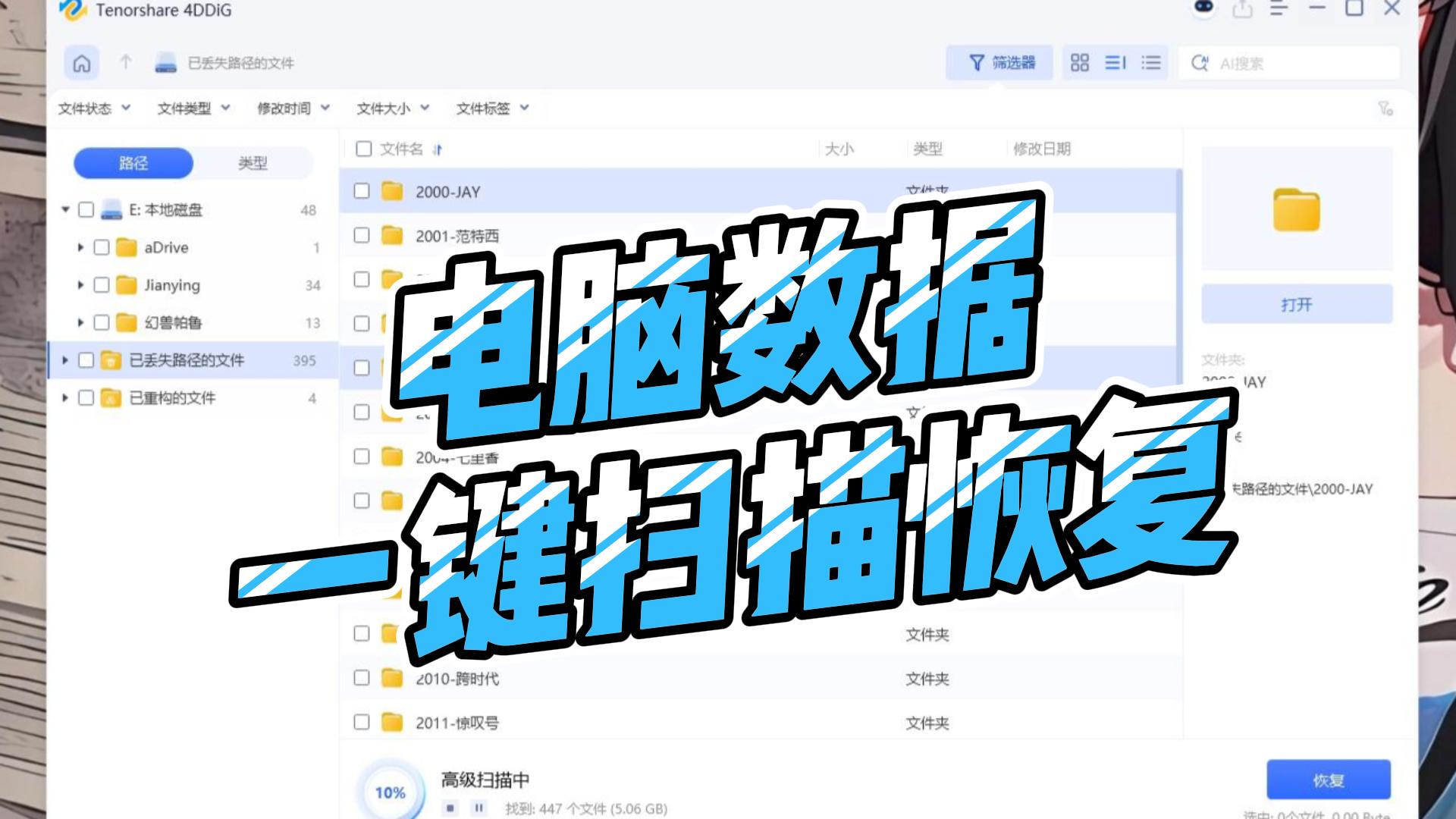Click the 打开 button in preview panel
This screenshot has width=1456, height=819.
[x=1296, y=304]
